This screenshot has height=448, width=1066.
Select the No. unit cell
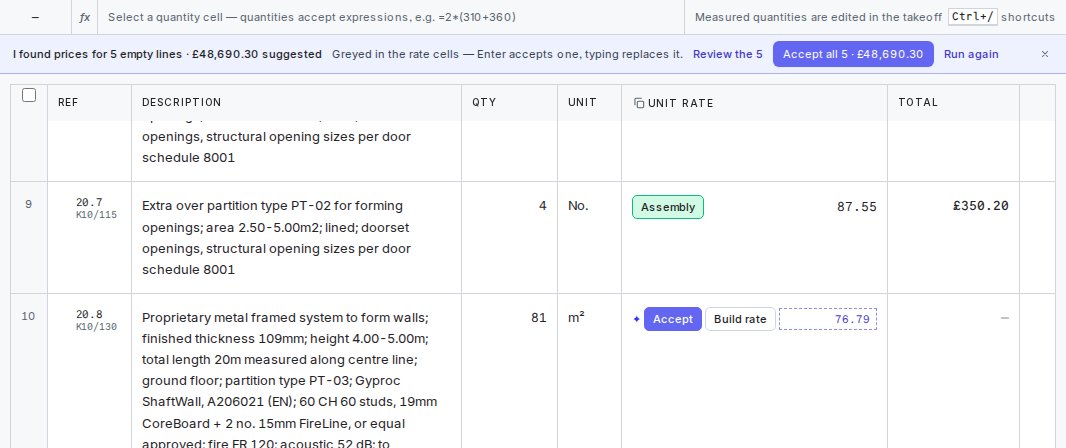coord(589,237)
